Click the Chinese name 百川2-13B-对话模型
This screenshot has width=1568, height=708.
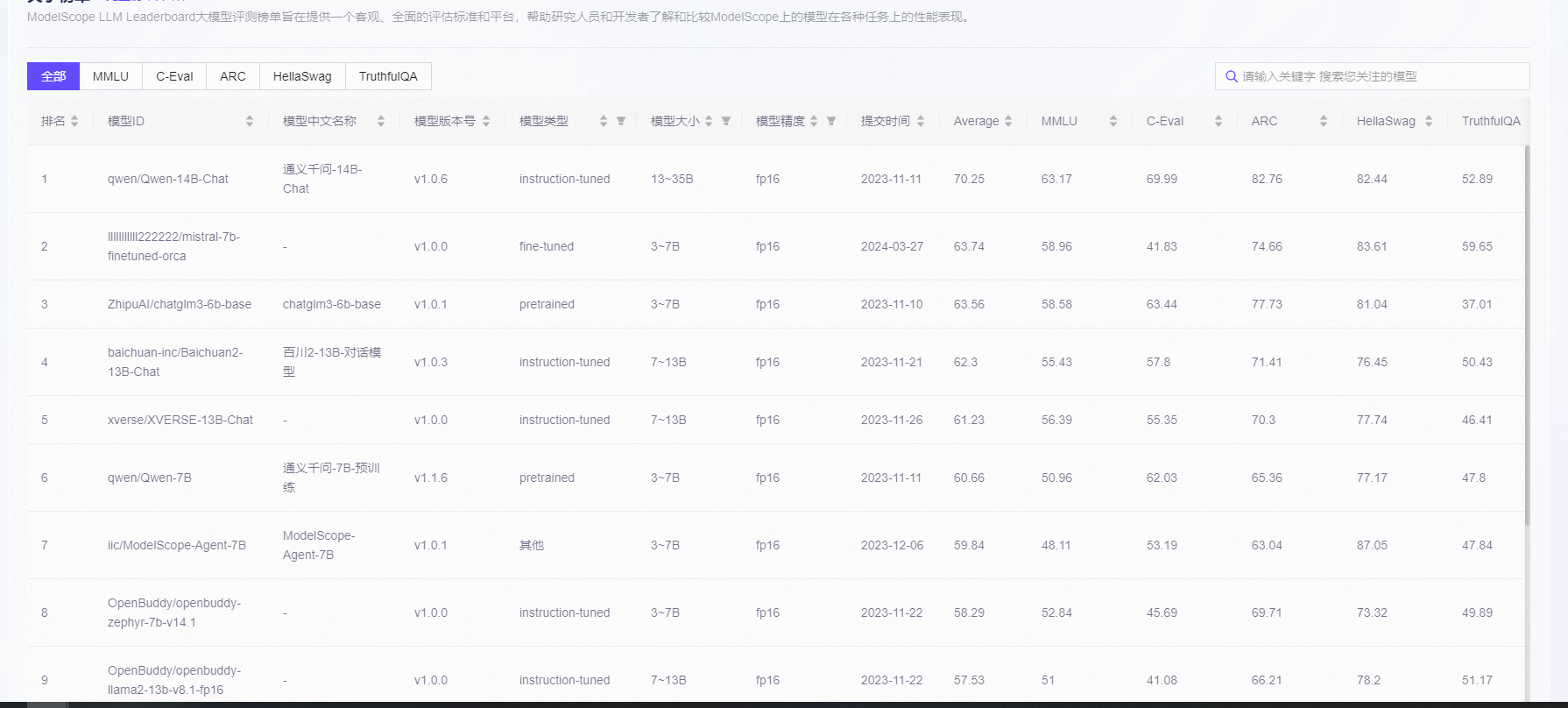pyautogui.click(x=332, y=362)
